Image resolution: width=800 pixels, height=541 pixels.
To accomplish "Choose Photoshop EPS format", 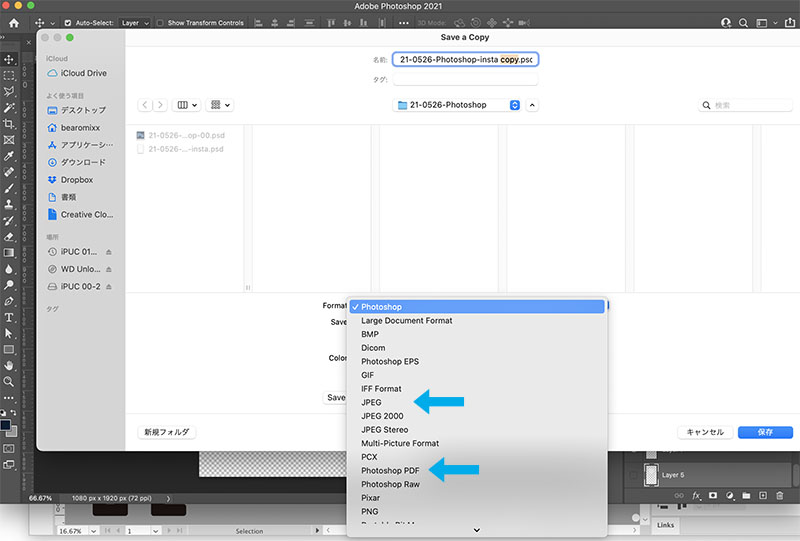I will 390,361.
